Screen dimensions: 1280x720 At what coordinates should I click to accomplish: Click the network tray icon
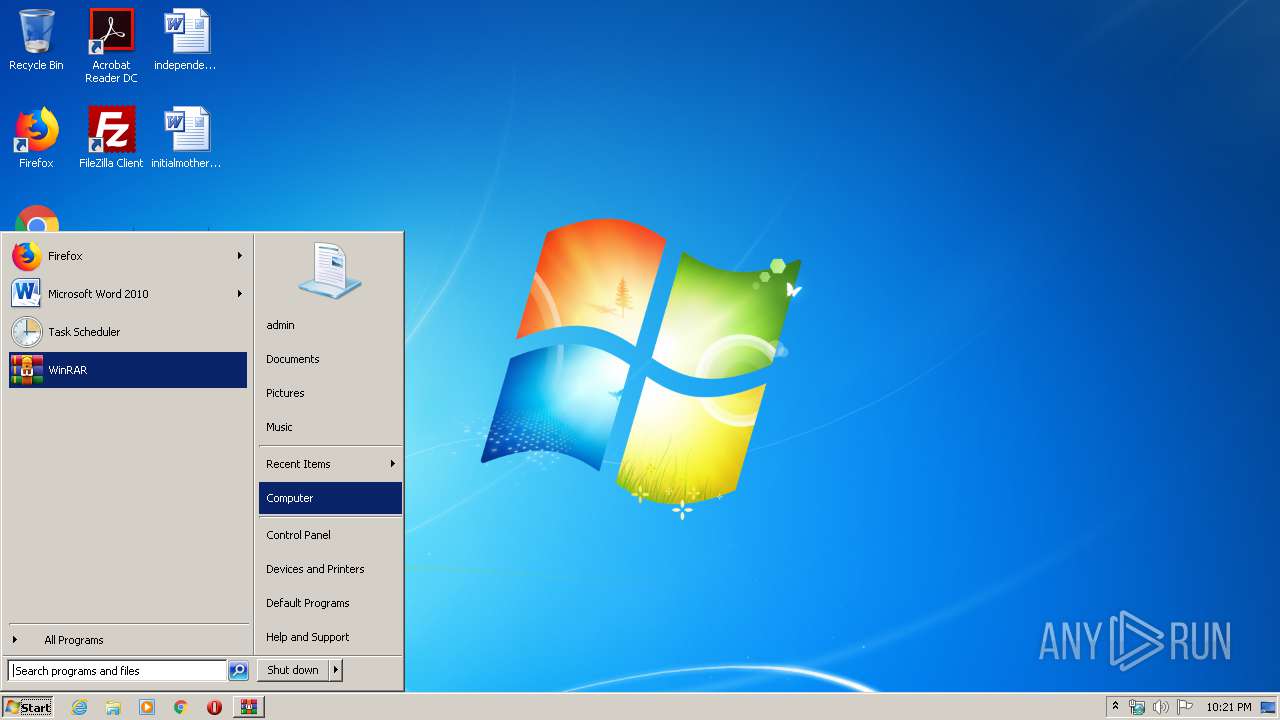pos(1137,707)
